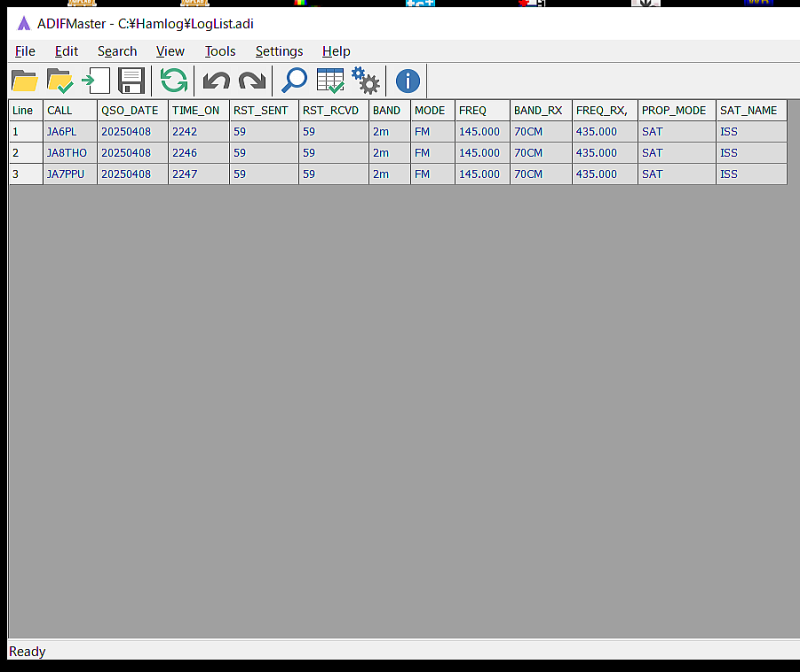Image resolution: width=800 pixels, height=672 pixels.
Task: Select the 2247 TIME_ON cell
Action: coord(198,174)
